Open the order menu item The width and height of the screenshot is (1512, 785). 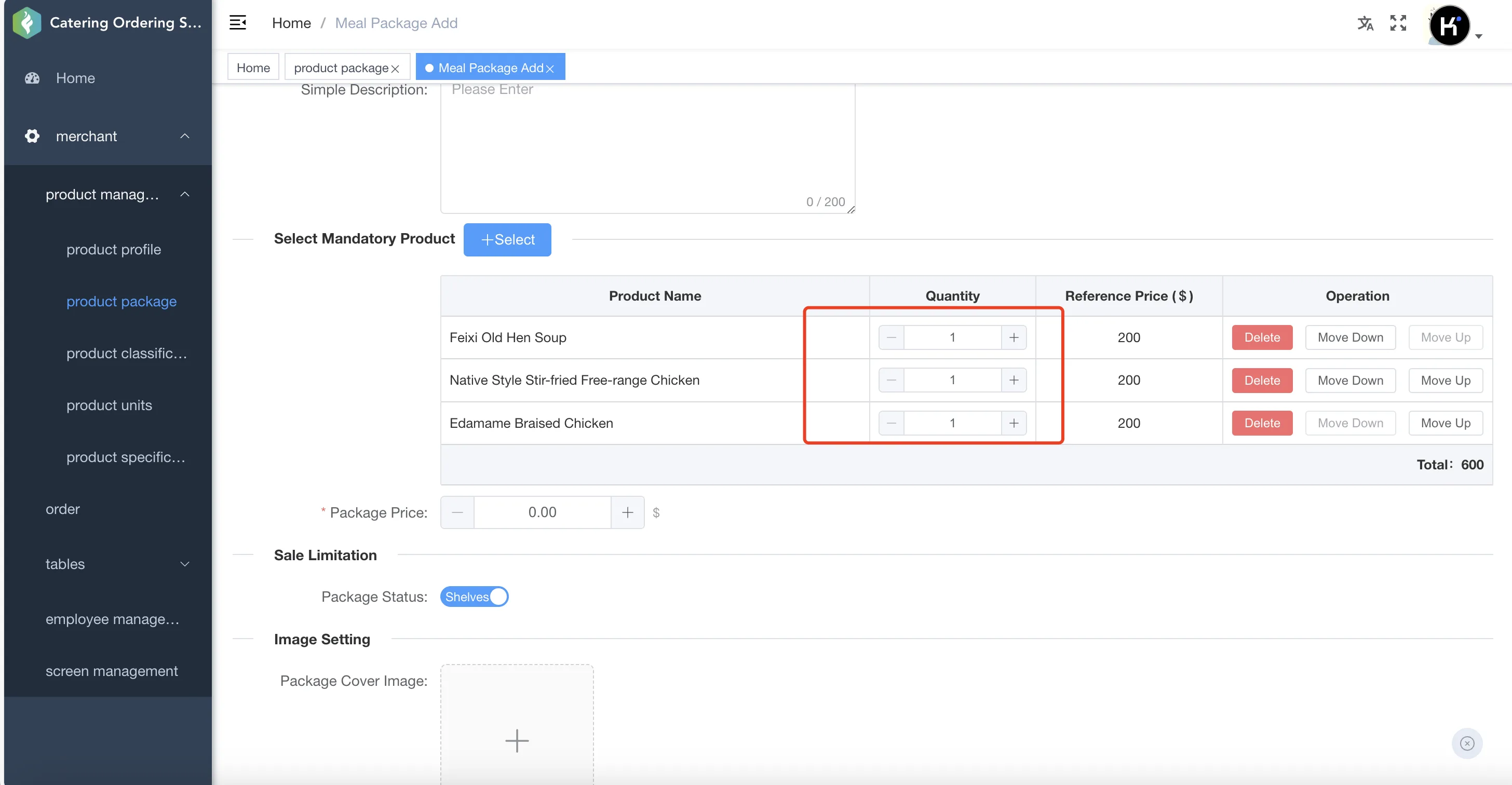point(62,509)
